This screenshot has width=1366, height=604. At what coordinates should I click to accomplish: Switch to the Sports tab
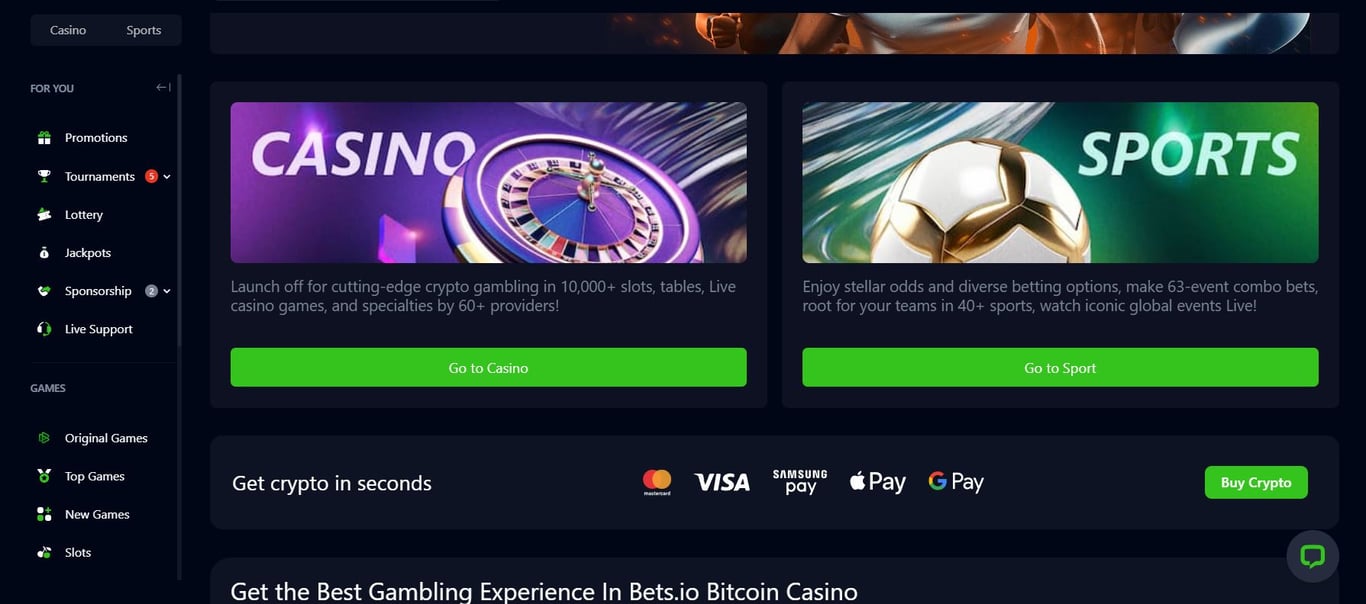[143, 30]
